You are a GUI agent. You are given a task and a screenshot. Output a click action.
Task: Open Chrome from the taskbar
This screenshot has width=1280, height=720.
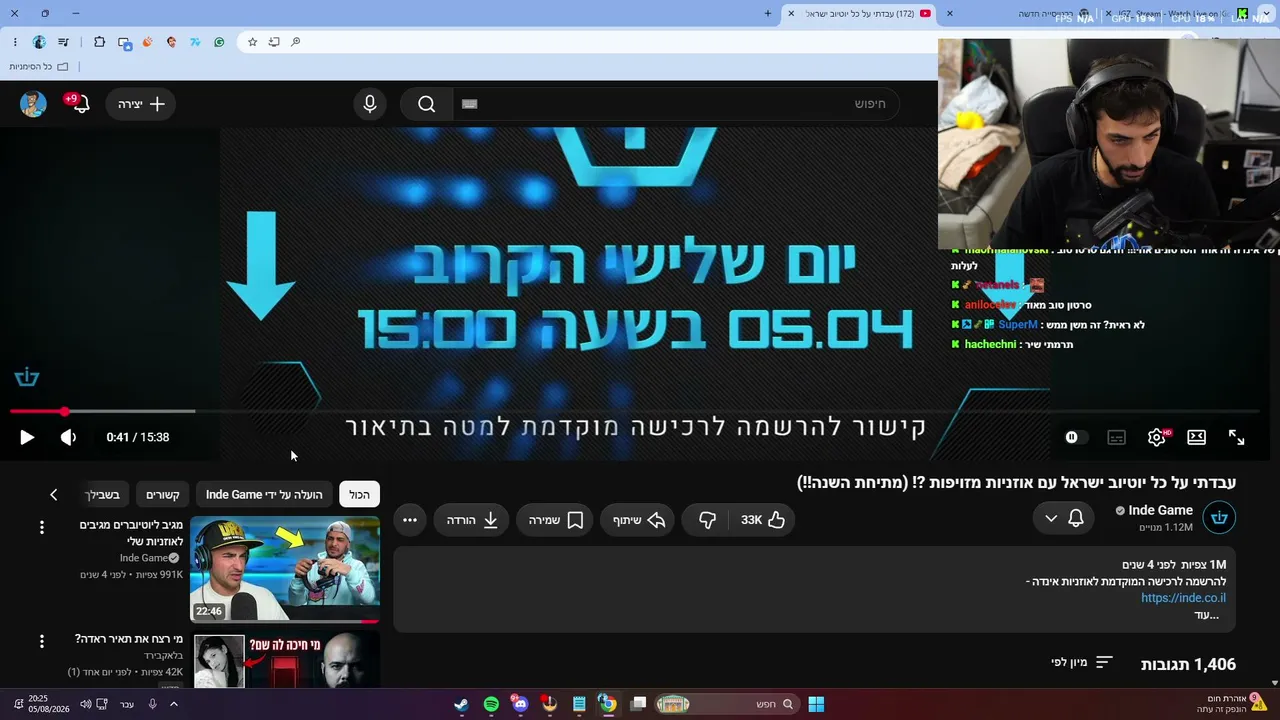point(608,704)
